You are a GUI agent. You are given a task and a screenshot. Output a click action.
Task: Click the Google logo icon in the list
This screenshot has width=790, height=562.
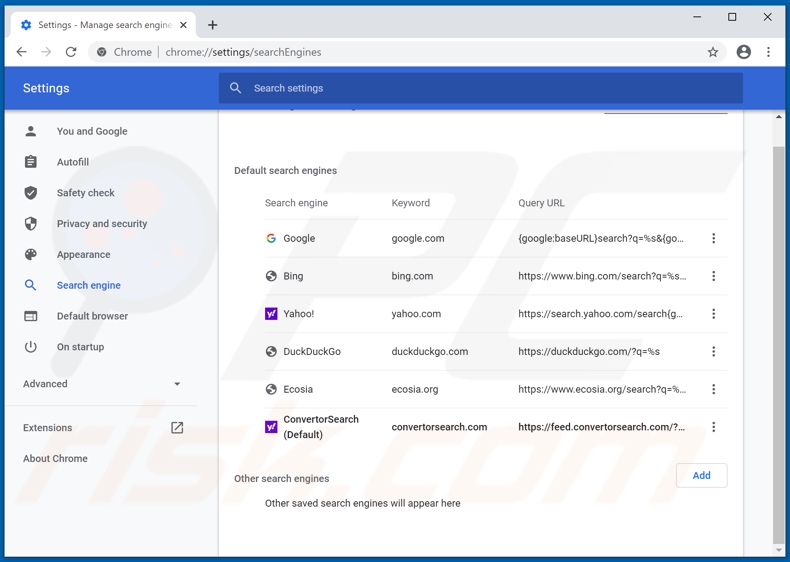[x=271, y=238]
